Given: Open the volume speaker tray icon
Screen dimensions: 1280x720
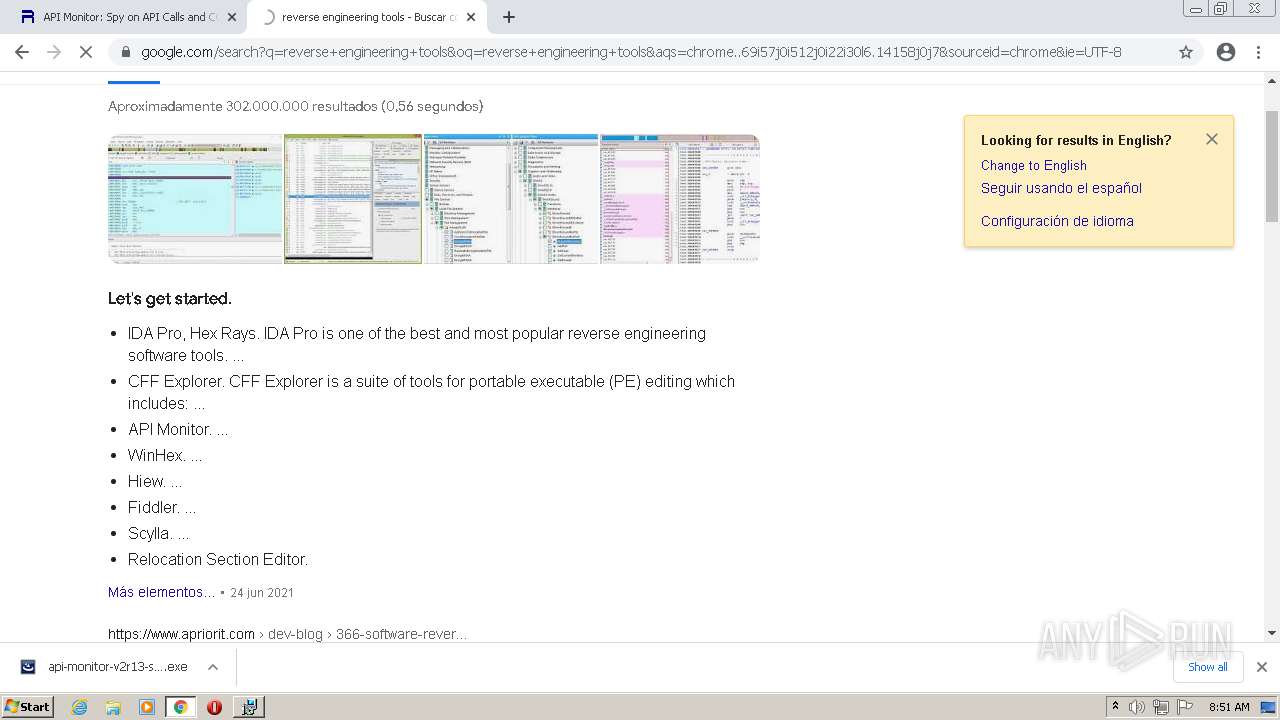Looking at the screenshot, I should [x=1137, y=707].
